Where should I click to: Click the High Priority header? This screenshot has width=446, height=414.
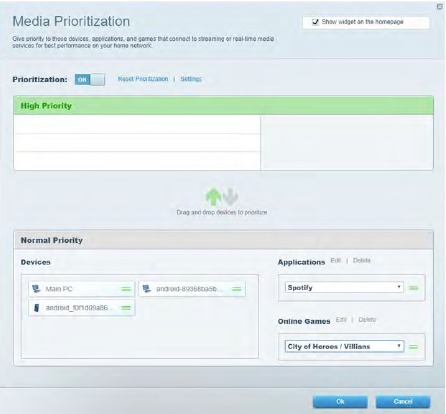point(223,106)
